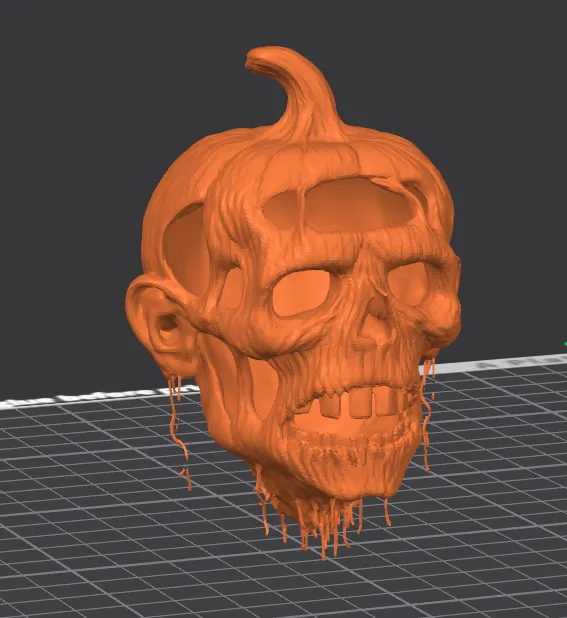Image resolution: width=567 pixels, height=618 pixels.
Task: Click the empty dark viewport background
Action: [x=79, y=158]
